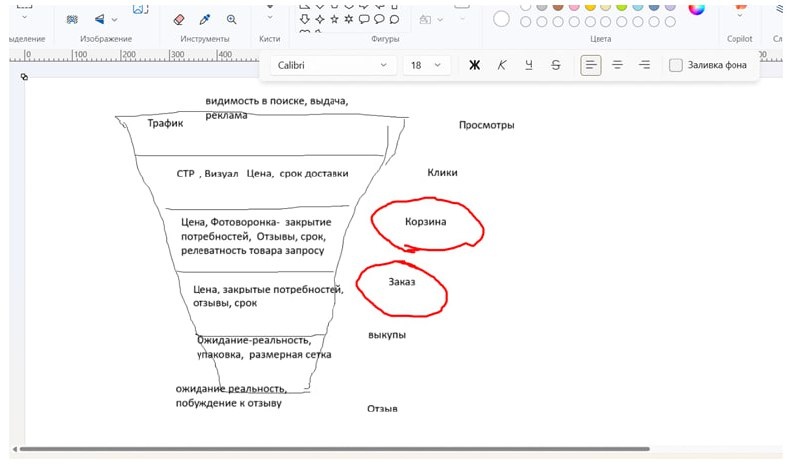Image resolution: width=800 pixels, height=470 pixels.
Task: Choose the four-point star shape
Action: coord(320,19)
